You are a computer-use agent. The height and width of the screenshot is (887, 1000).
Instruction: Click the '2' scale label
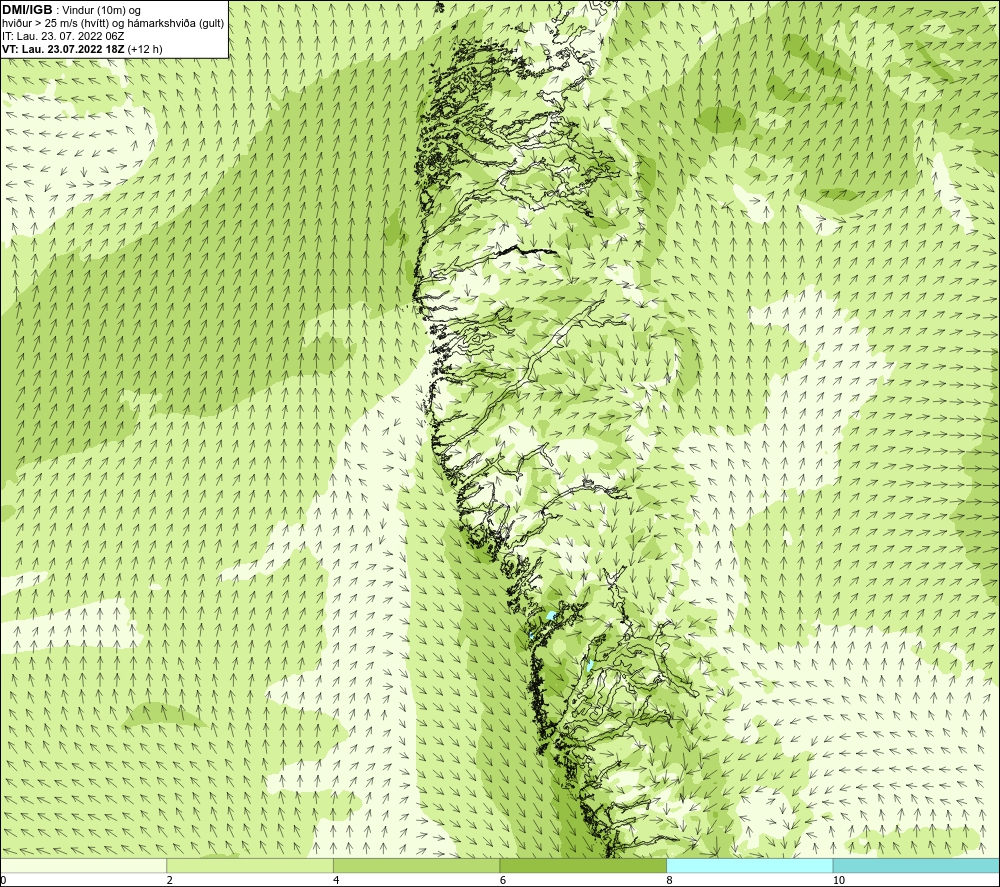pos(170,881)
